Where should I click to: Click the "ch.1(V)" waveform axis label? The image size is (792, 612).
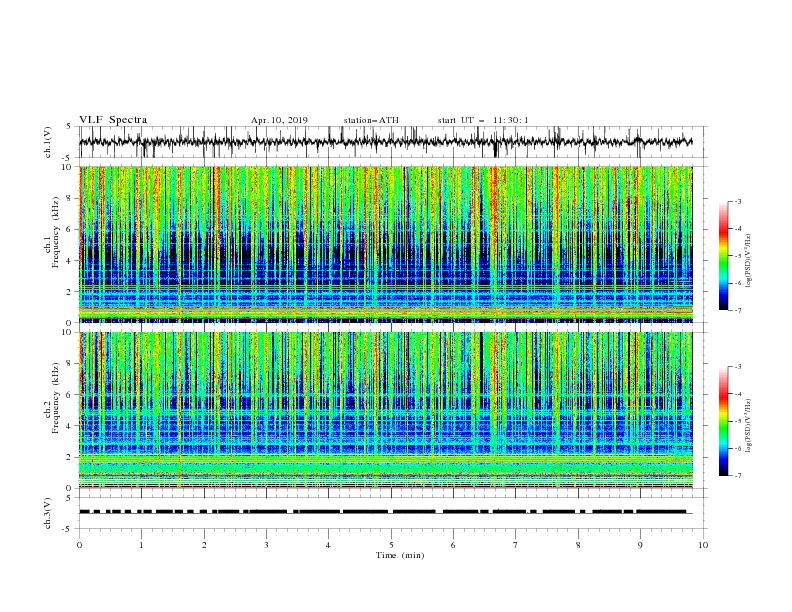tap(48, 142)
